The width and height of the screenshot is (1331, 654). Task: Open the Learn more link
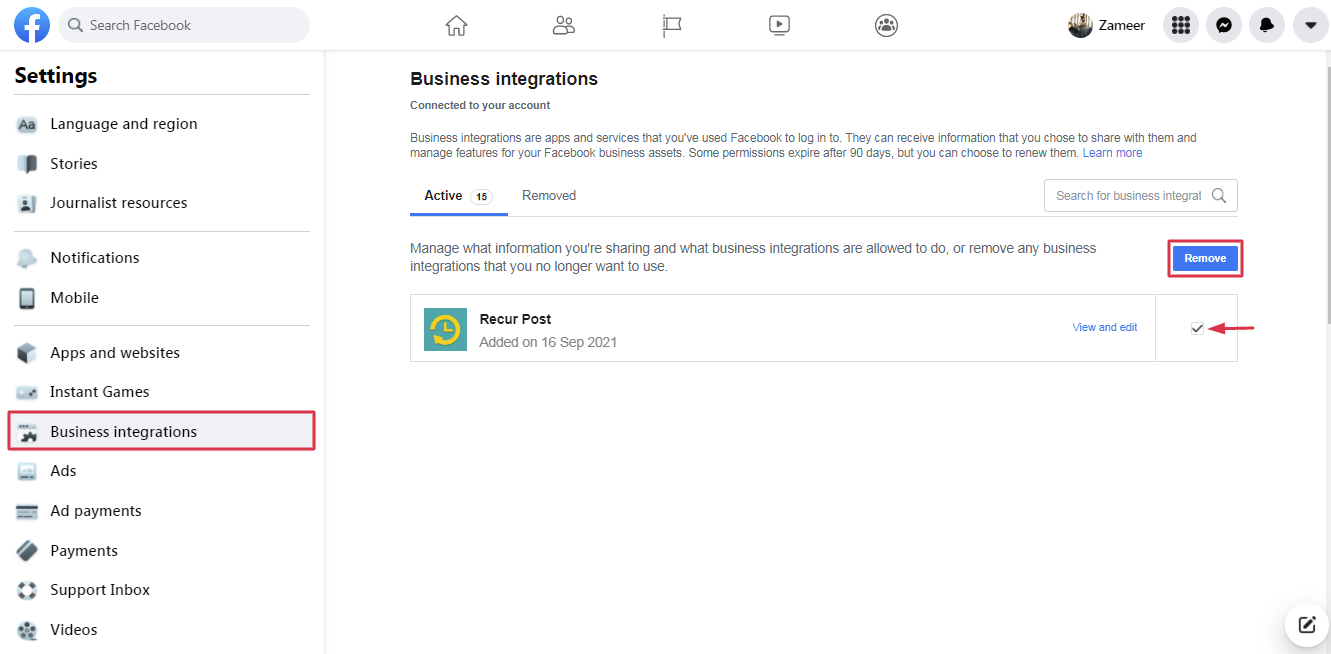point(1112,153)
